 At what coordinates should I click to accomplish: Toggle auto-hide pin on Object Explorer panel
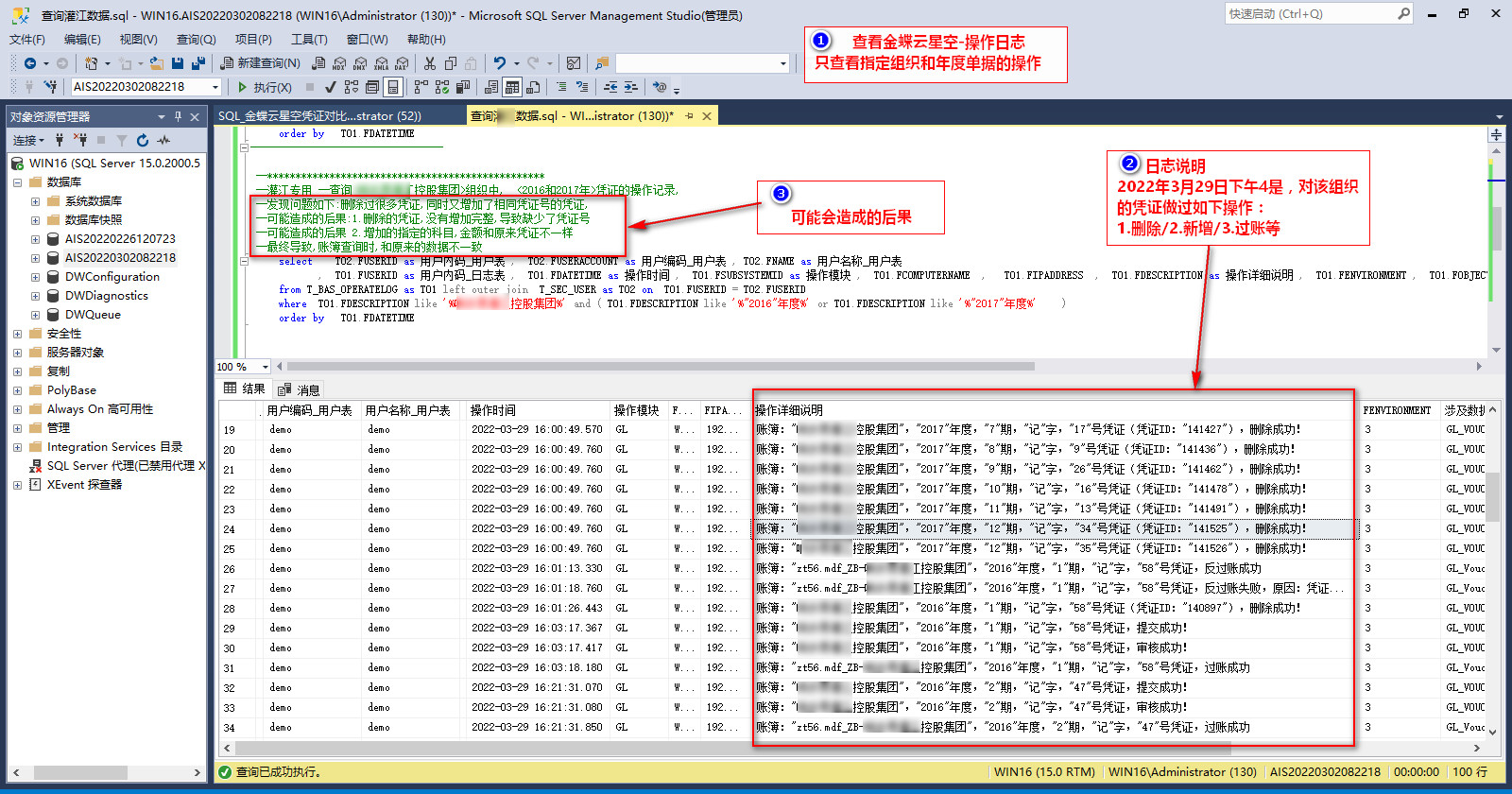click(x=178, y=116)
